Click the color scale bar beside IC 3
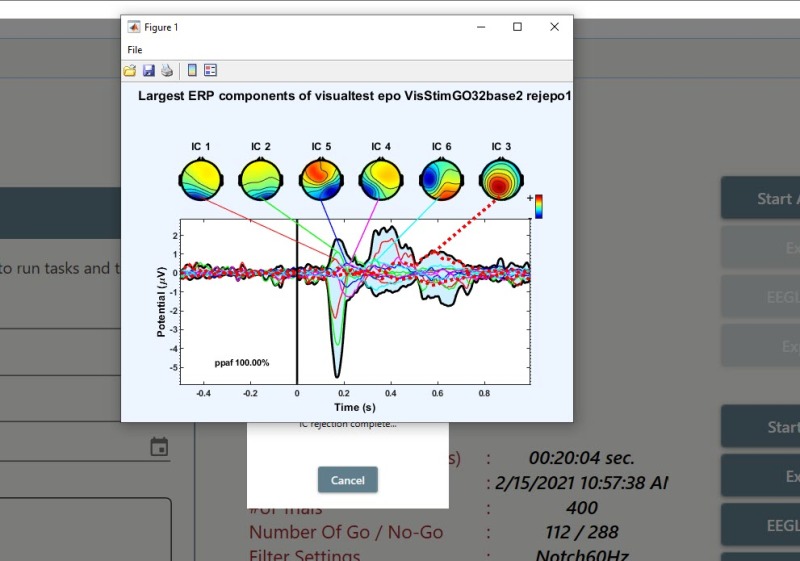This screenshot has width=800, height=561. [537, 206]
